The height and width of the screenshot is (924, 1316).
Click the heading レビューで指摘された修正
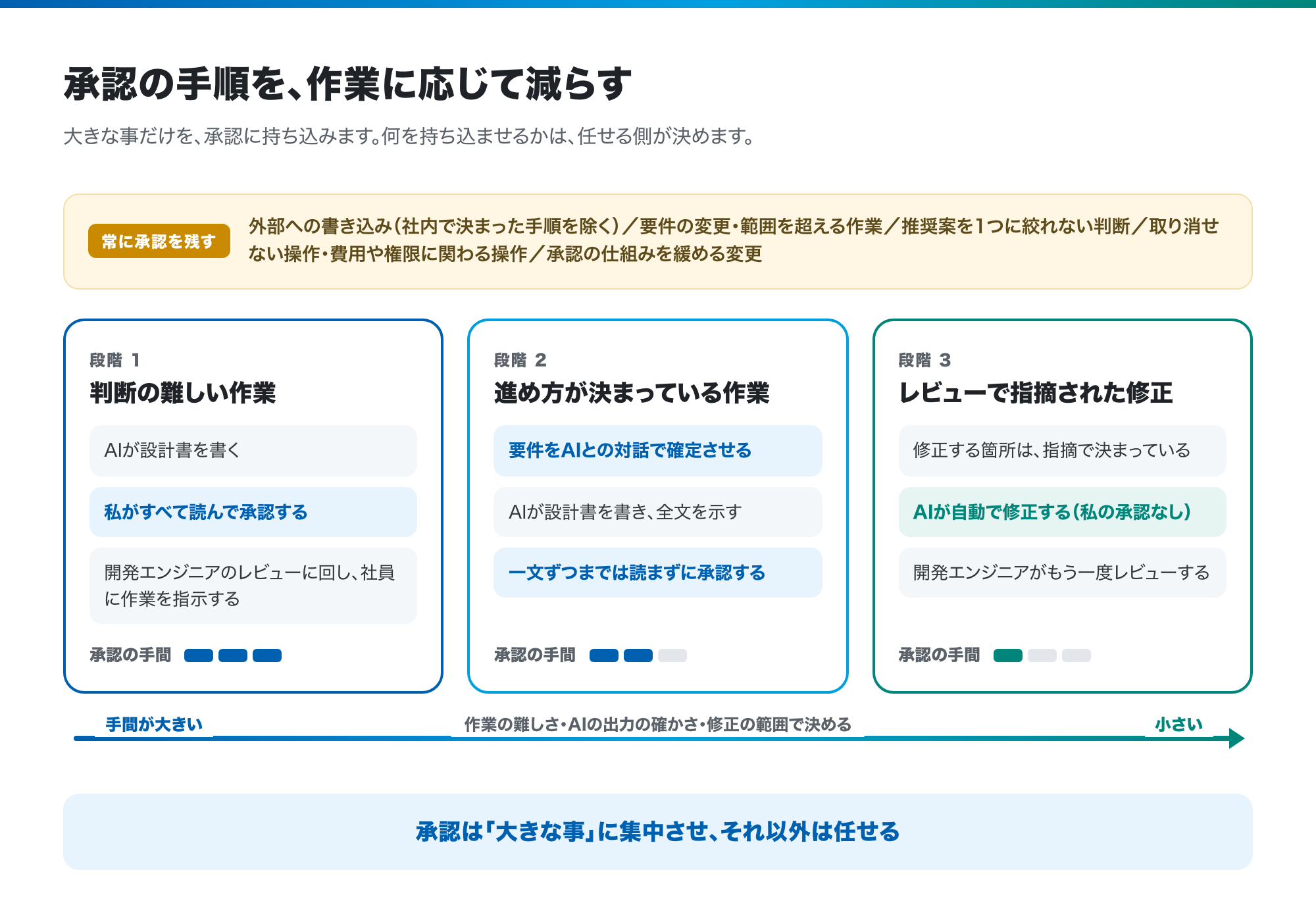(1036, 393)
